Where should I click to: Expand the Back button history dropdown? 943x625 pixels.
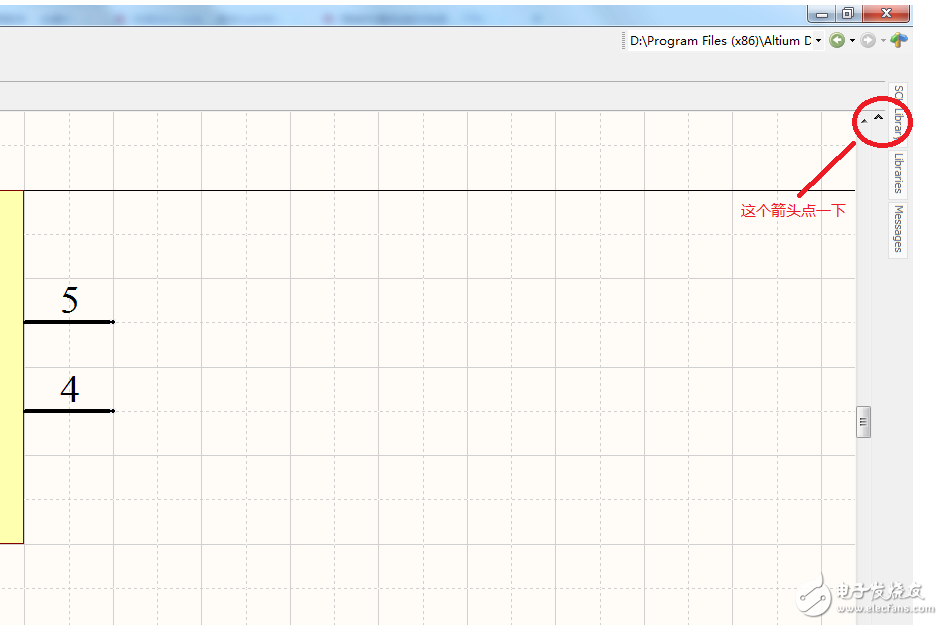(852, 40)
